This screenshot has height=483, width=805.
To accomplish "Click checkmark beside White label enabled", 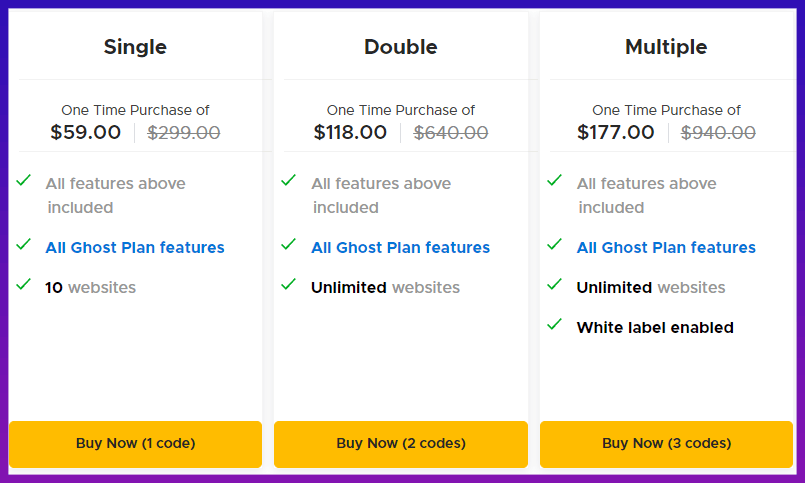I will pyautogui.click(x=555, y=325).
